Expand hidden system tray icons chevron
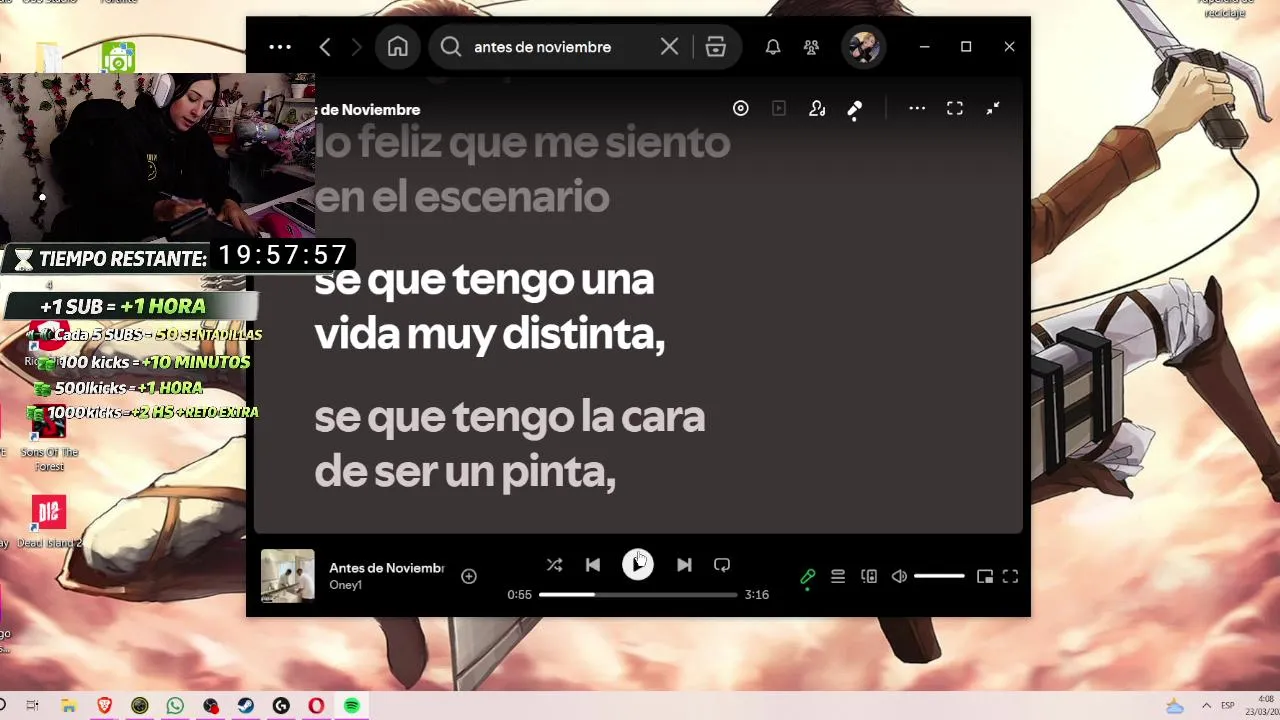 tap(1206, 706)
